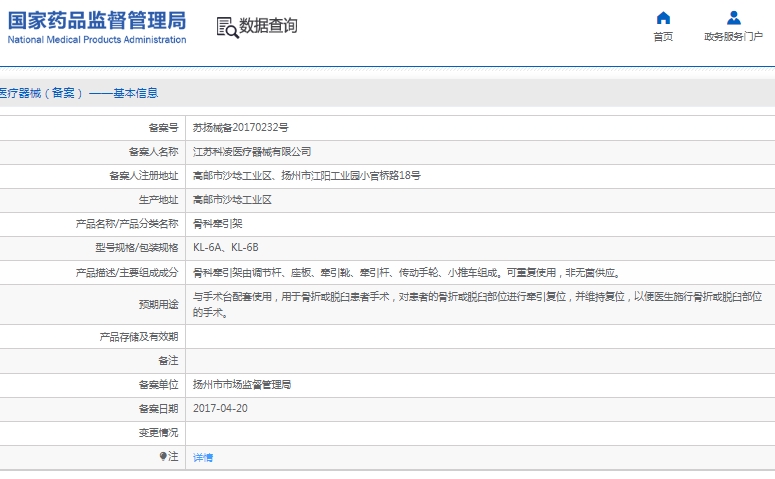
Task: Click the 备案人名称 label
Action: coord(153,152)
